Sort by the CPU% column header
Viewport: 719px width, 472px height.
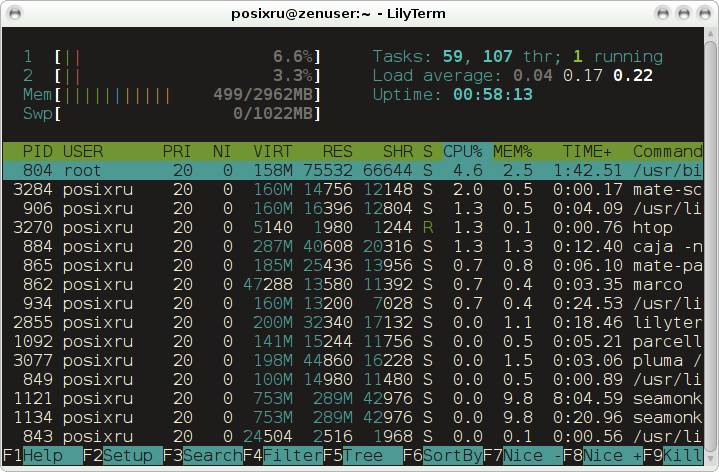pyautogui.click(x=463, y=151)
